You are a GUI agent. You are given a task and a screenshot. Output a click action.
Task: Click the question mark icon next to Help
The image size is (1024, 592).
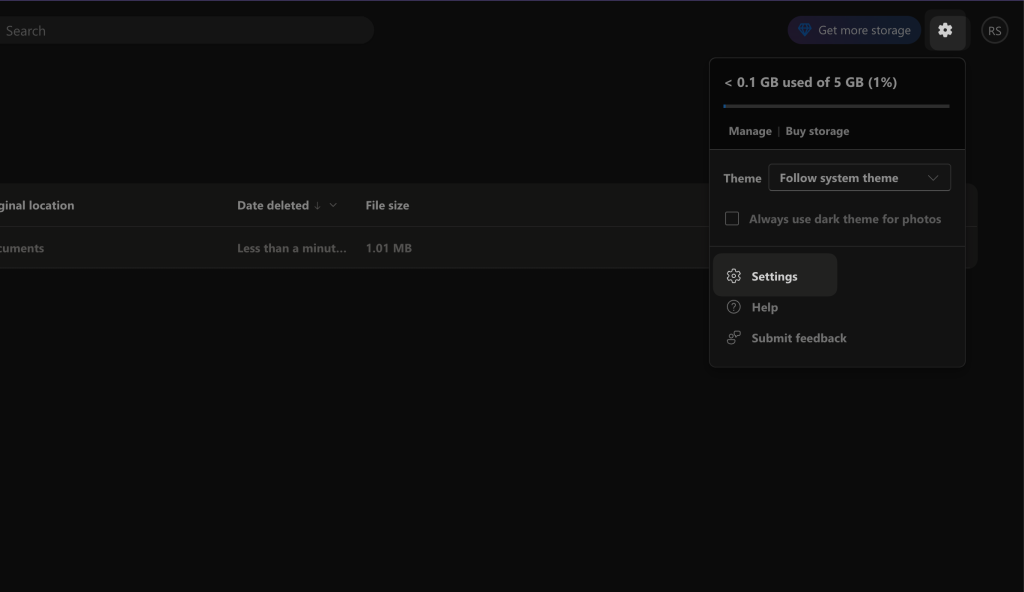point(733,307)
